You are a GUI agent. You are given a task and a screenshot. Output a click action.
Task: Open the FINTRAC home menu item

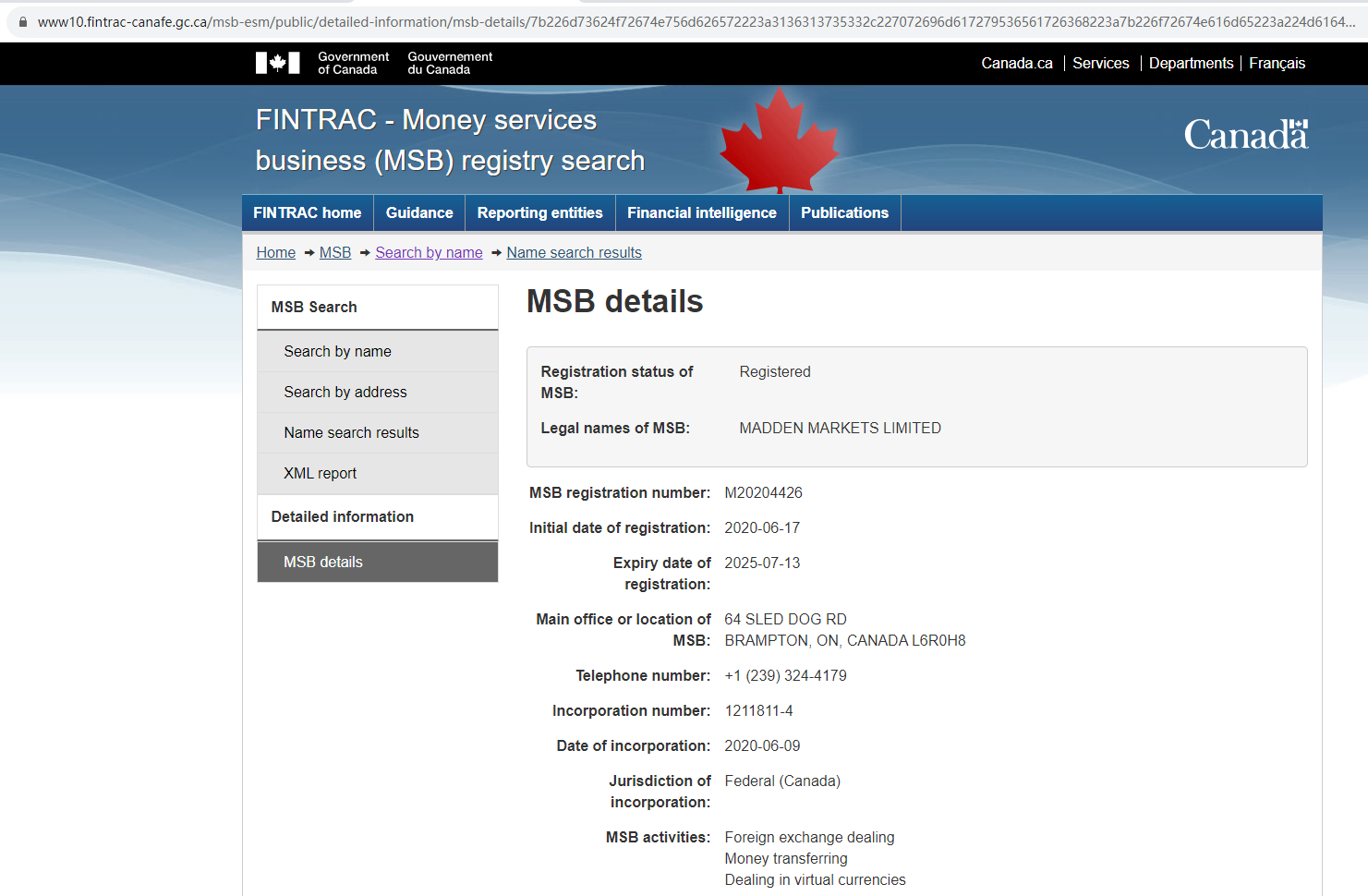pos(308,212)
